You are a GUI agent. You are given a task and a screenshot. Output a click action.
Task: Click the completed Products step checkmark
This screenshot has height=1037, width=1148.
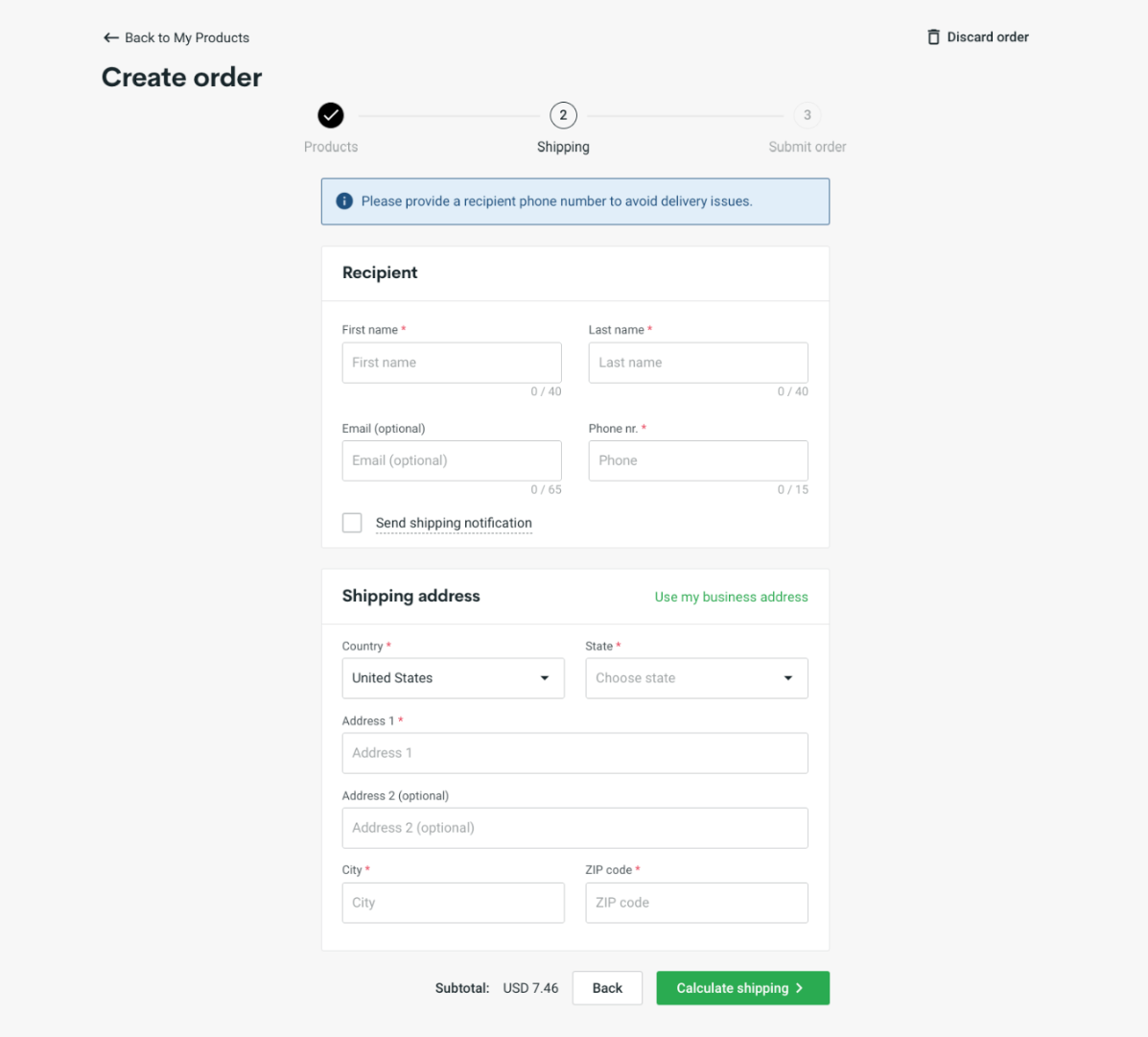(331, 115)
